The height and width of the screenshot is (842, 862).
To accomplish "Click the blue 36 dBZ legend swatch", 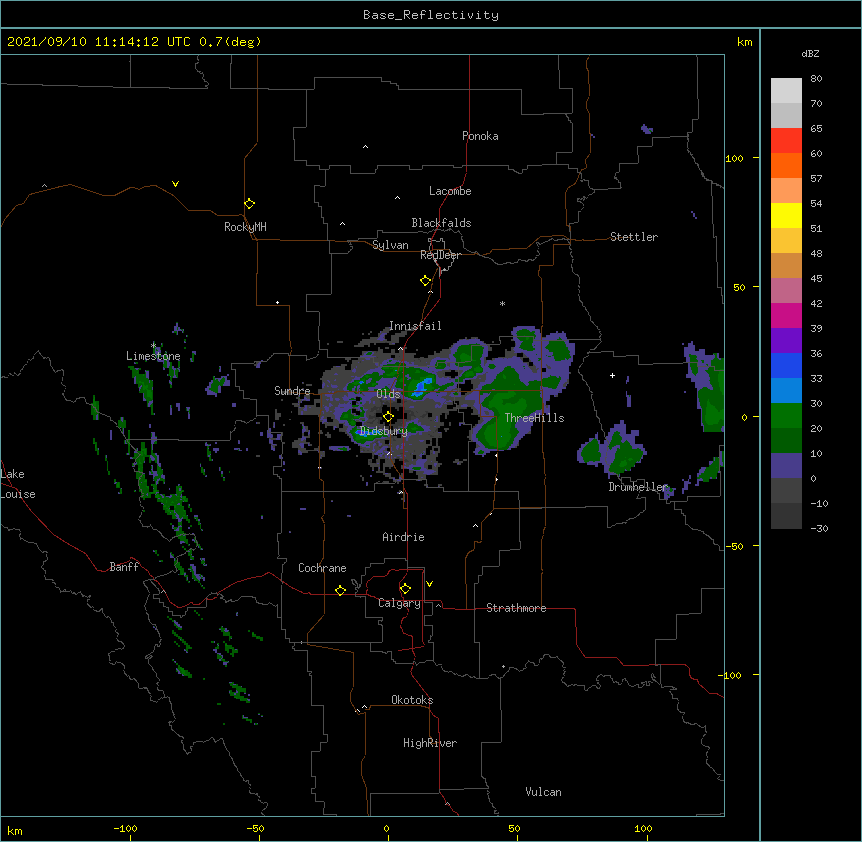I will [x=786, y=365].
